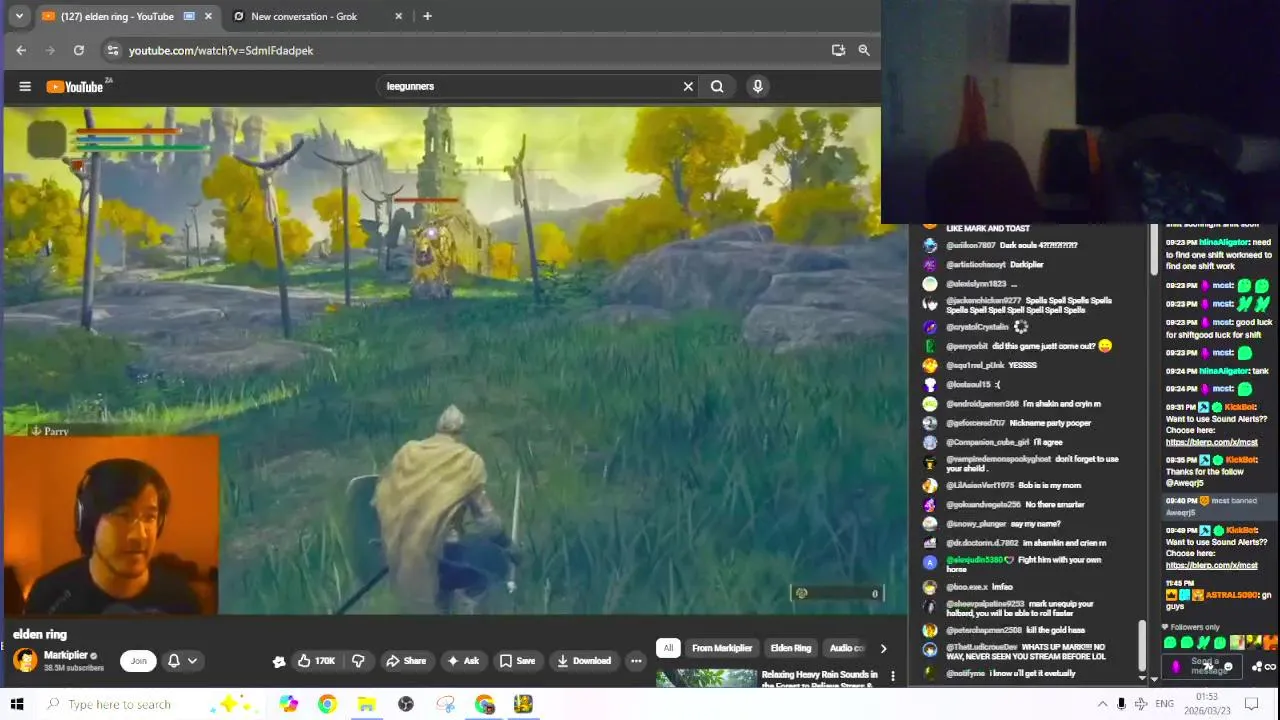
Task: Open Markiplier's channel avatar
Action: (25, 660)
